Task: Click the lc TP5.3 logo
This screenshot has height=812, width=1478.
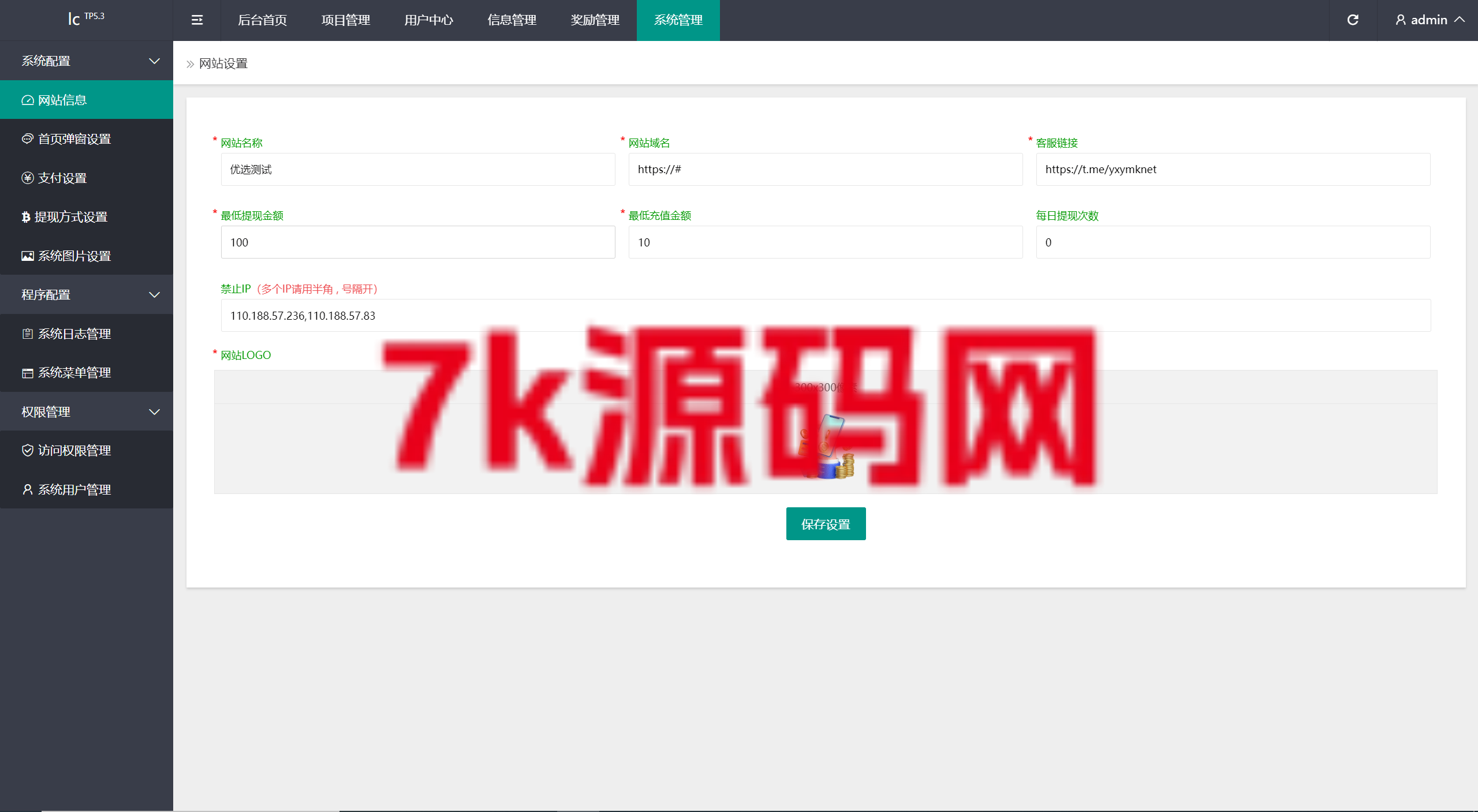Action: pos(87,19)
